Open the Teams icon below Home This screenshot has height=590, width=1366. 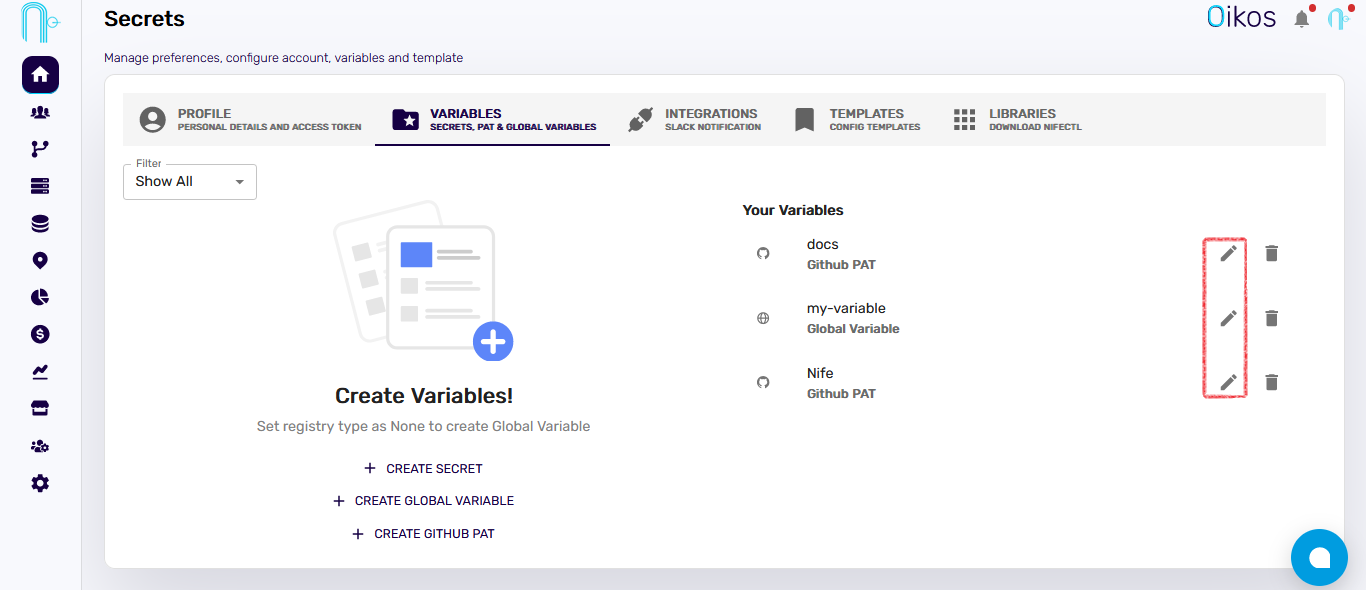[x=39, y=111]
